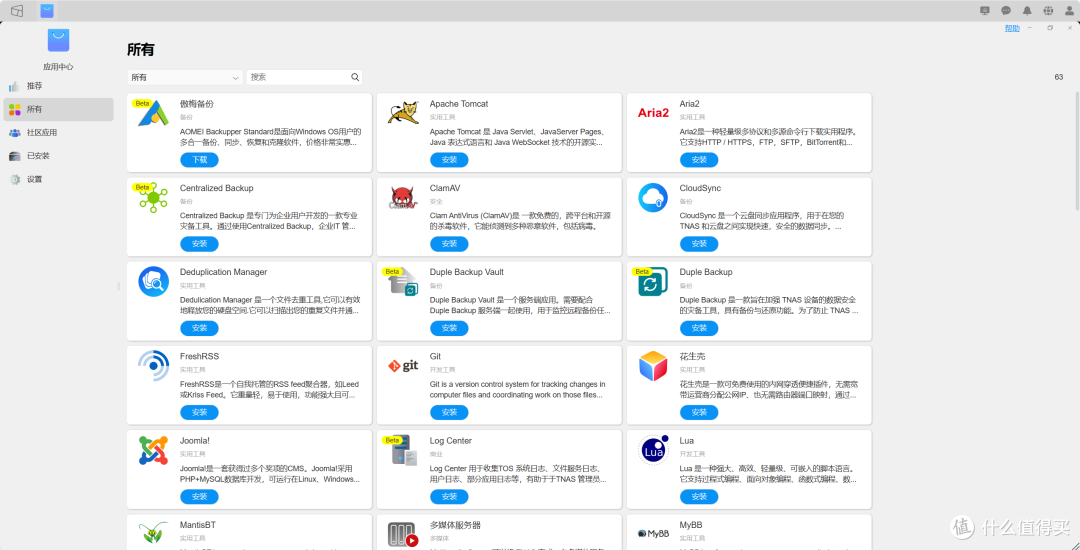Click the MyBB logo icon
Screen dimensions: 1080x550
653,533
